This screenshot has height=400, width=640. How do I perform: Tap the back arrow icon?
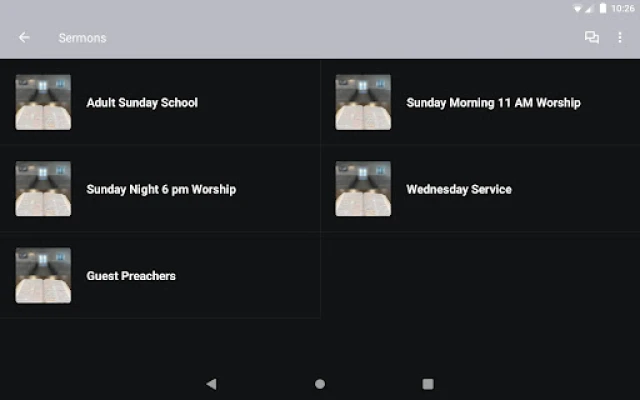click(24, 38)
